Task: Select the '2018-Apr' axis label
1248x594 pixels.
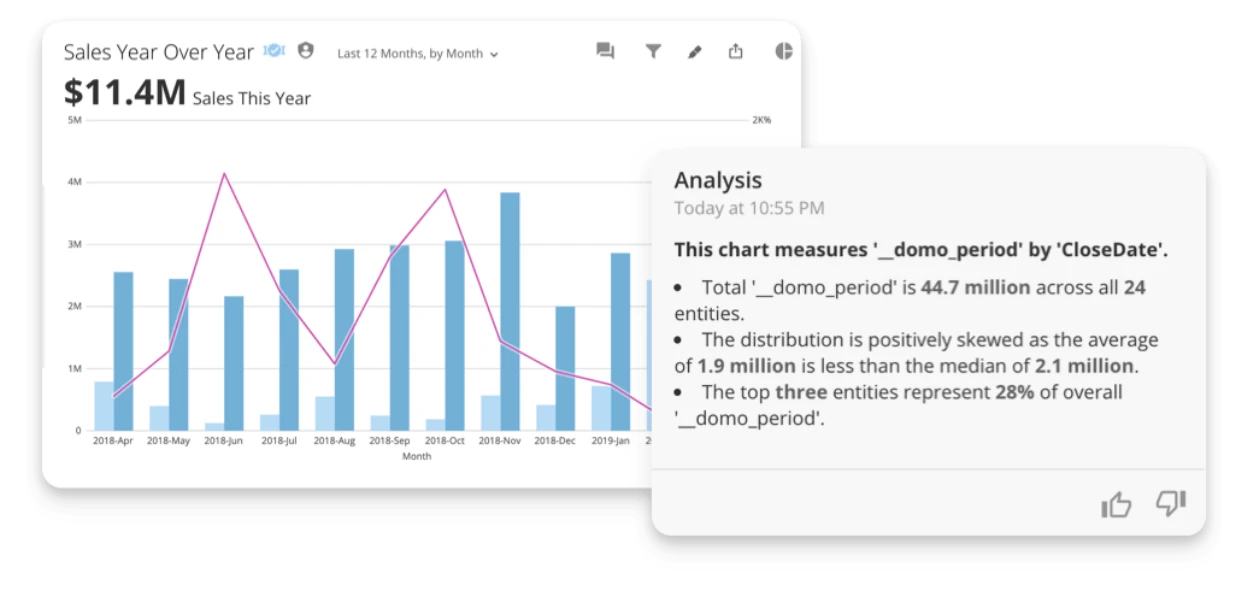Action: tap(112, 439)
